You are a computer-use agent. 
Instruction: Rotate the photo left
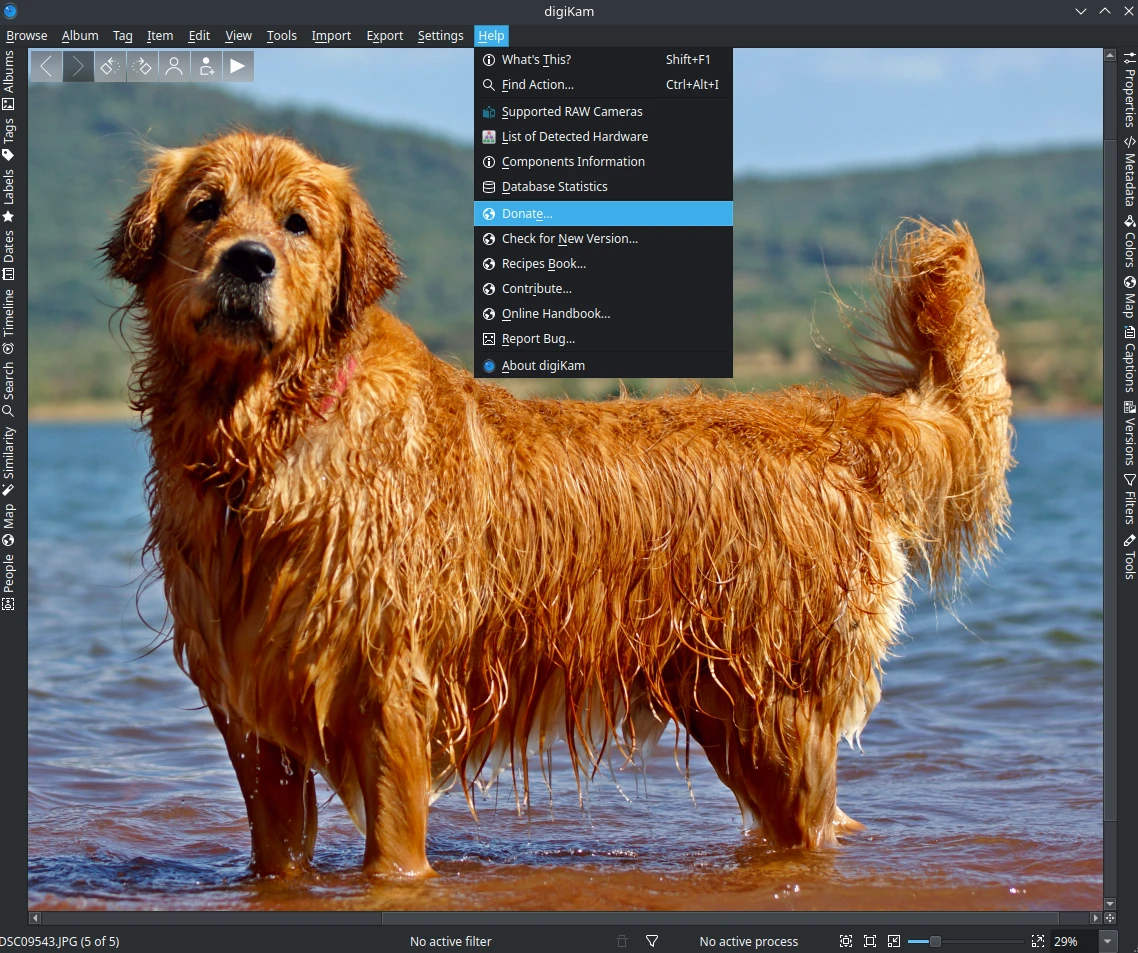pos(110,67)
